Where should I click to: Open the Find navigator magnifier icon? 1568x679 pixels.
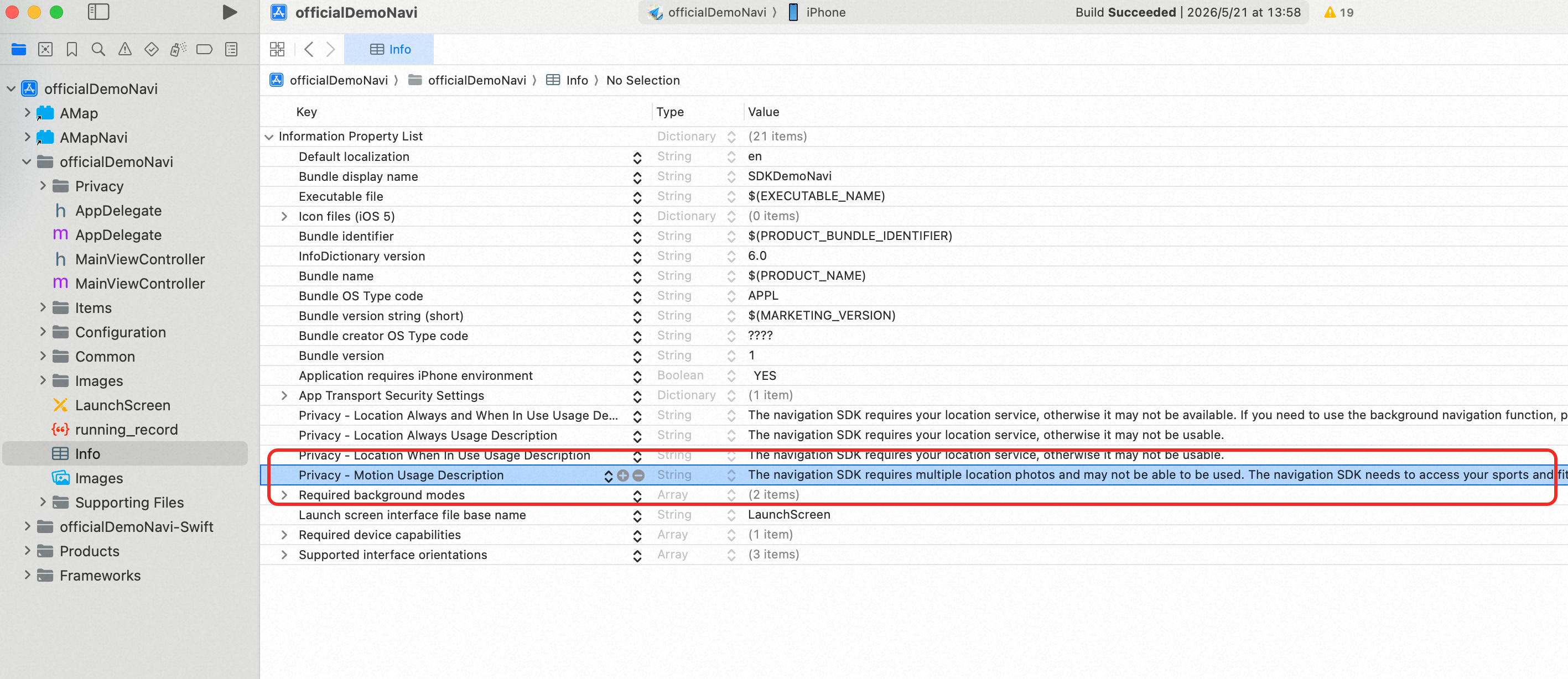(98, 49)
